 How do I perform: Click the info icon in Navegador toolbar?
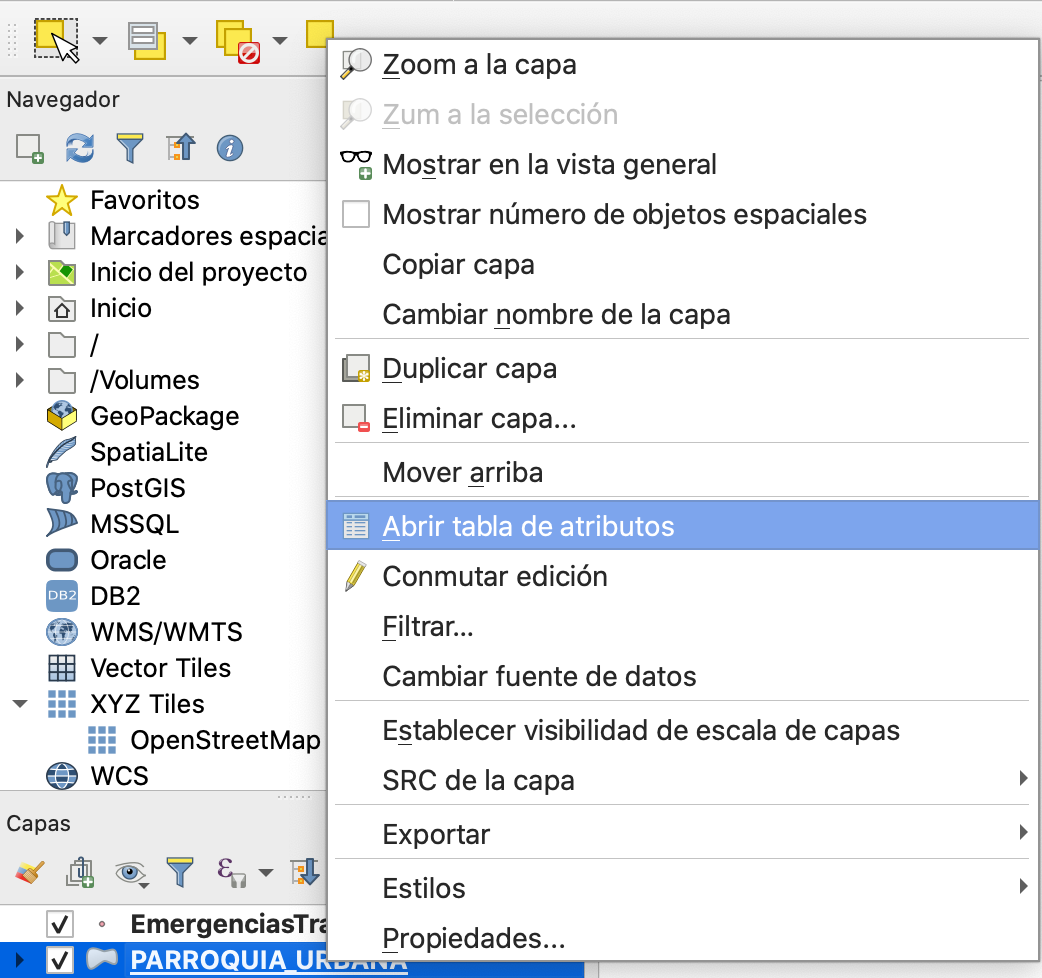[x=230, y=149]
